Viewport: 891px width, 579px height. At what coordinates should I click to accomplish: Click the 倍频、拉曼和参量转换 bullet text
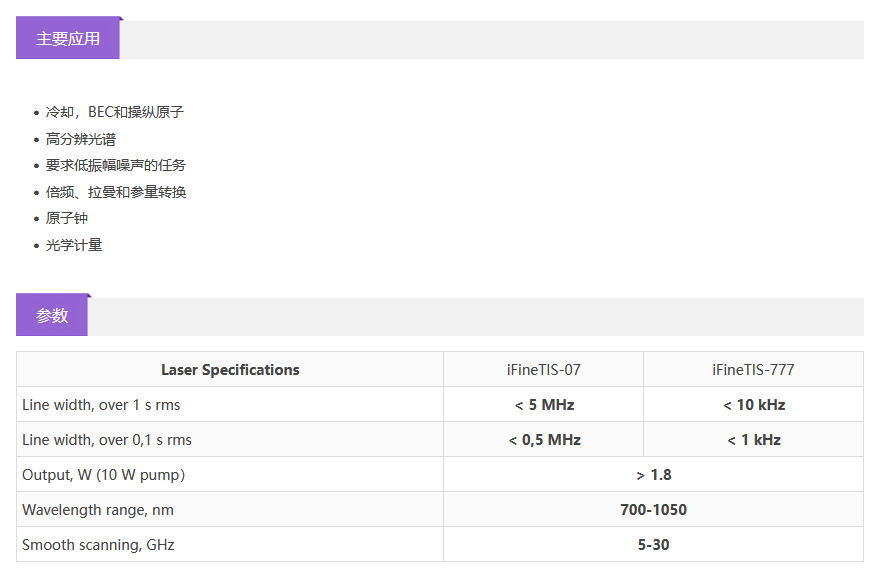coord(116,192)
